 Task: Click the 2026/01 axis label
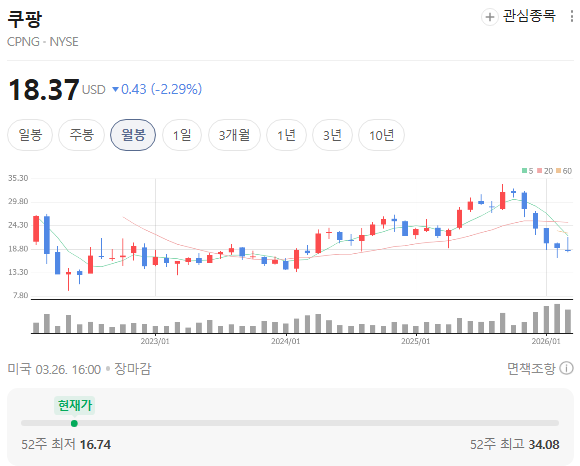pyautogui.click(x=546, y=341)
